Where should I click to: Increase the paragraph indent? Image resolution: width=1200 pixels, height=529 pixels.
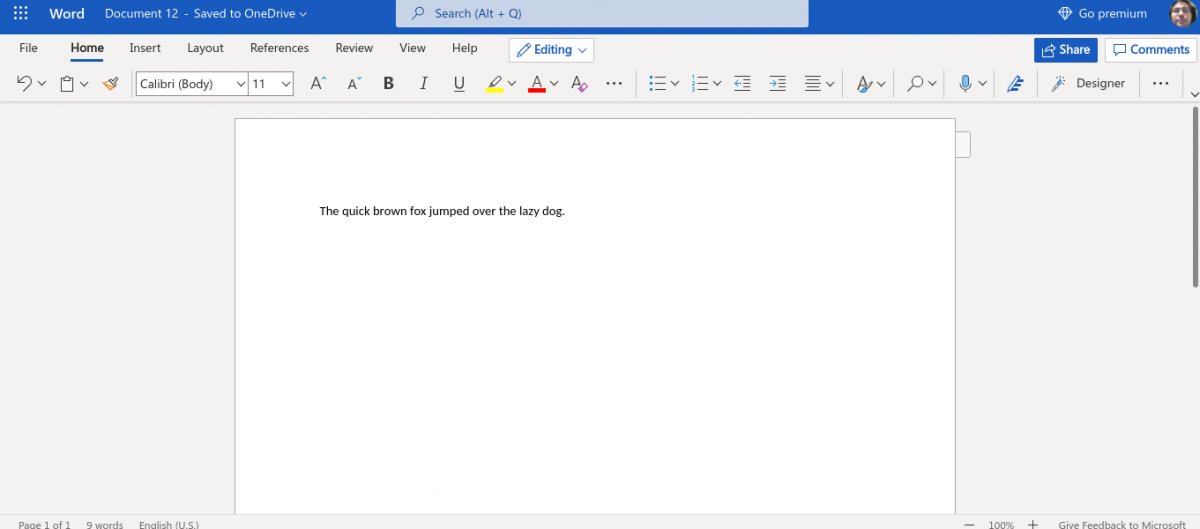tap(777, 84)
